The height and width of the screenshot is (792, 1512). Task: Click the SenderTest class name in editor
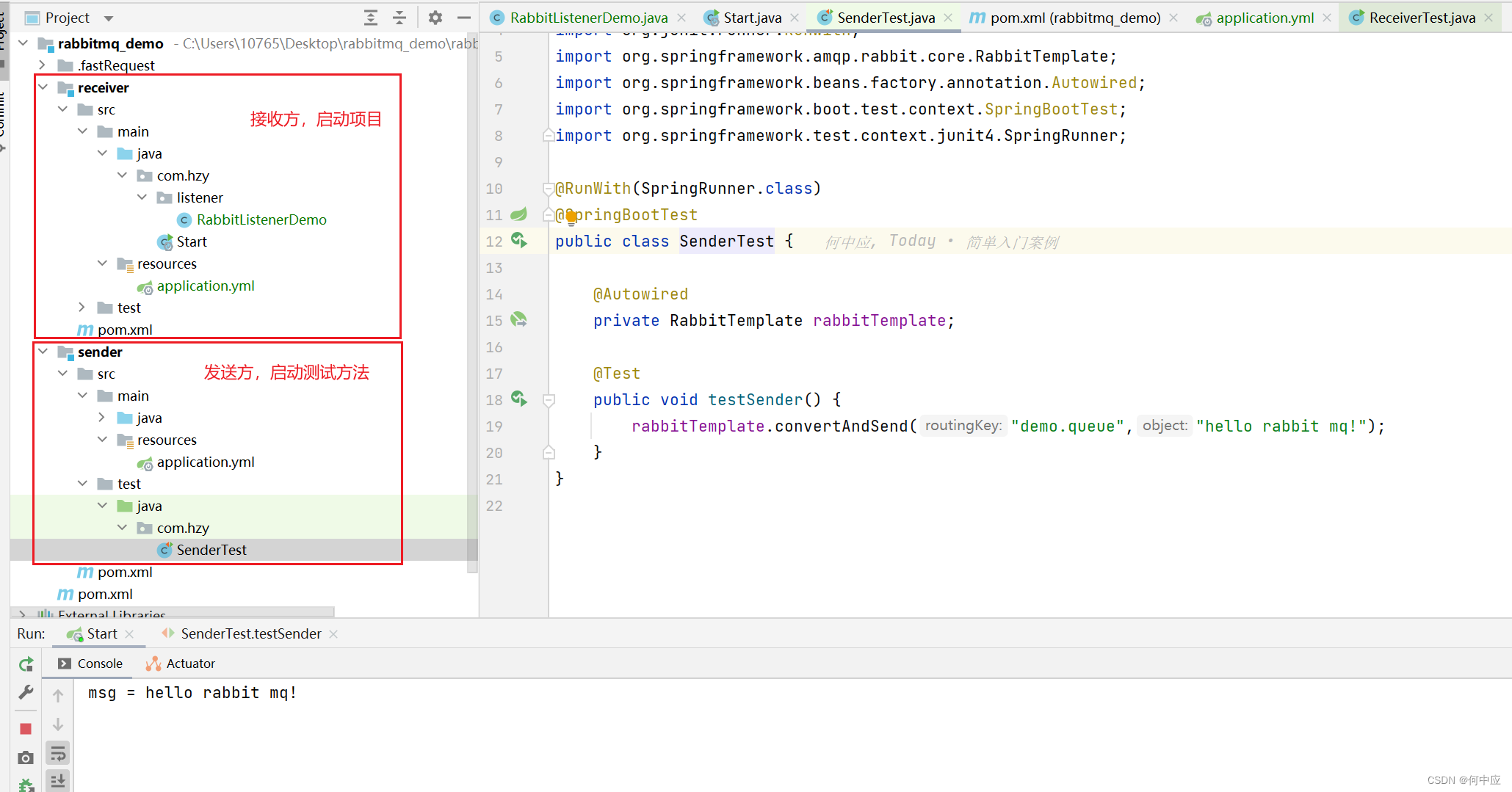click(x=726, y=241)
